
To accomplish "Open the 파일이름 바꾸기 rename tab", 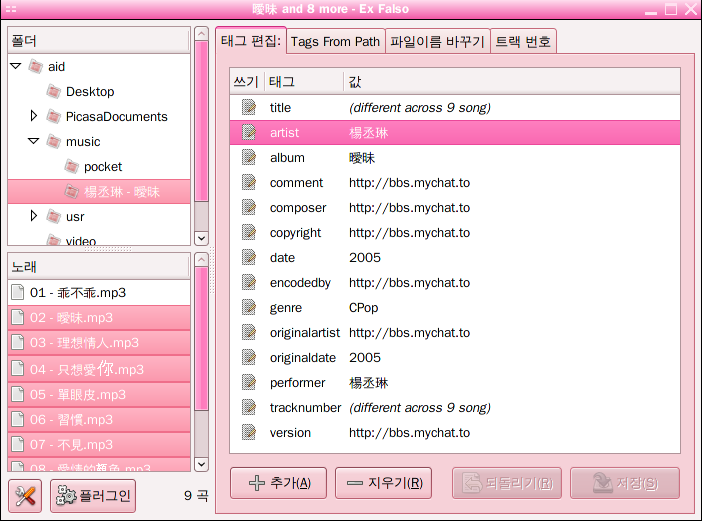I will click(437, 42).
